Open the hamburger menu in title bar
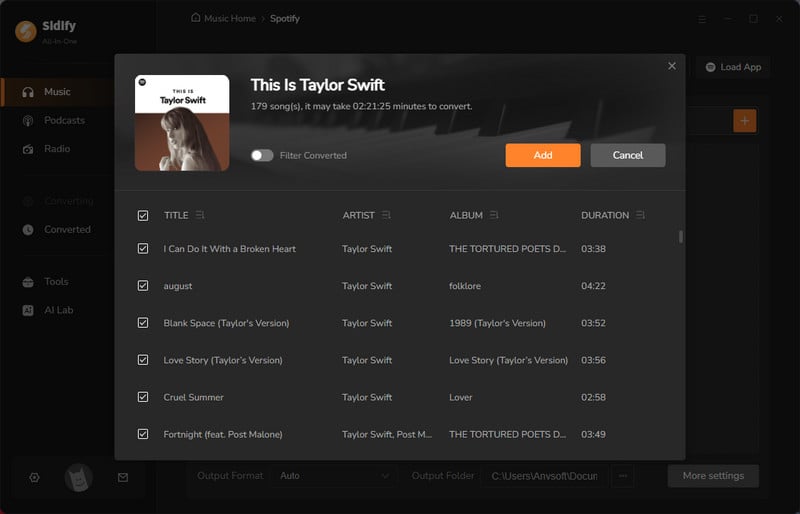The image size is (800, 514). tap(702, 19)
